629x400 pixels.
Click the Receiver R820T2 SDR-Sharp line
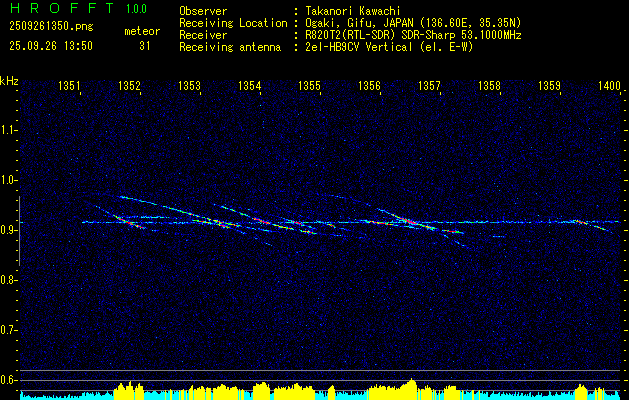click(413, 35)
